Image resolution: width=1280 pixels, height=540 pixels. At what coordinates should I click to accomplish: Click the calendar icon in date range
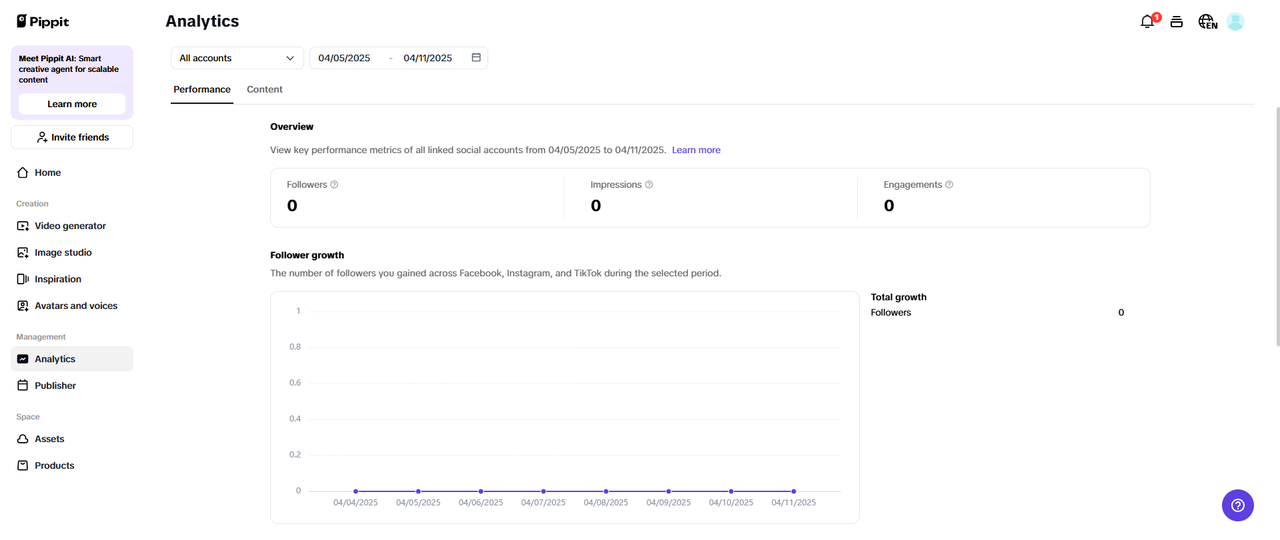coord(476,58)
